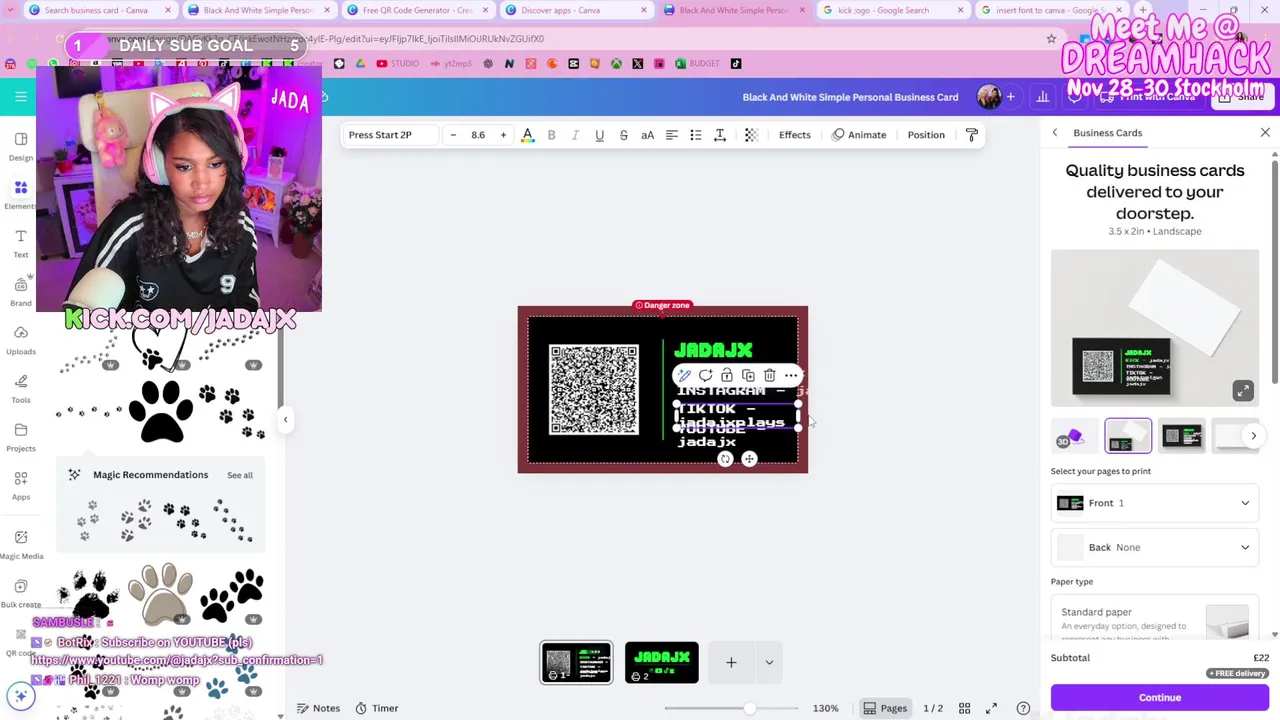Toggle bold formatting
The height and width of the screenshot is (720, 1280).
[x=551, y=135]
